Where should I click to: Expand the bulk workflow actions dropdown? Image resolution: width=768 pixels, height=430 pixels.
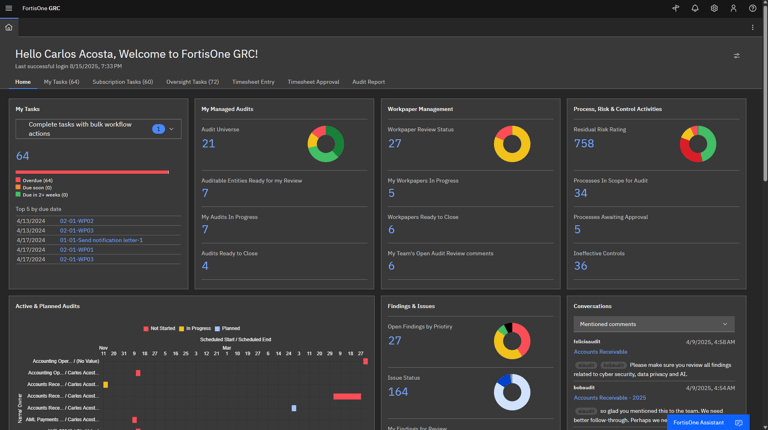(x=171, y=129)
